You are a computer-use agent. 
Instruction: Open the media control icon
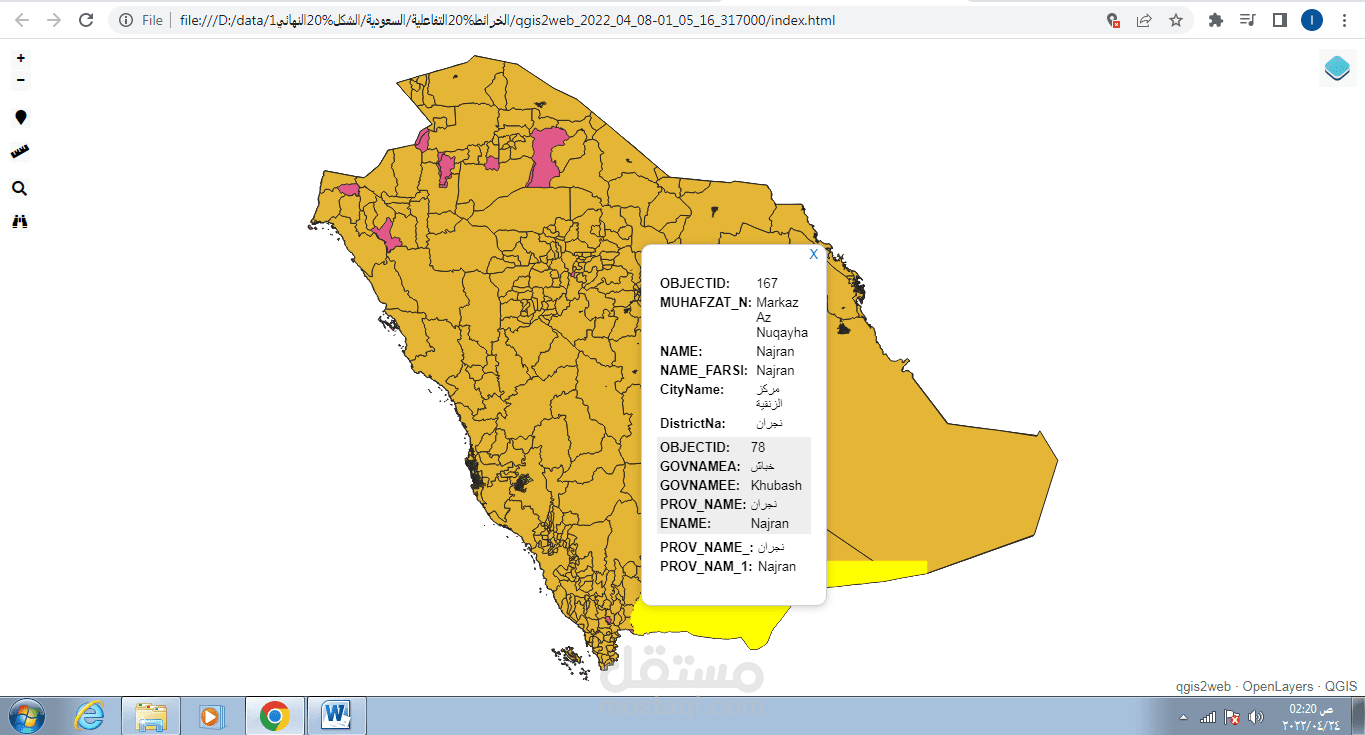1247,20
